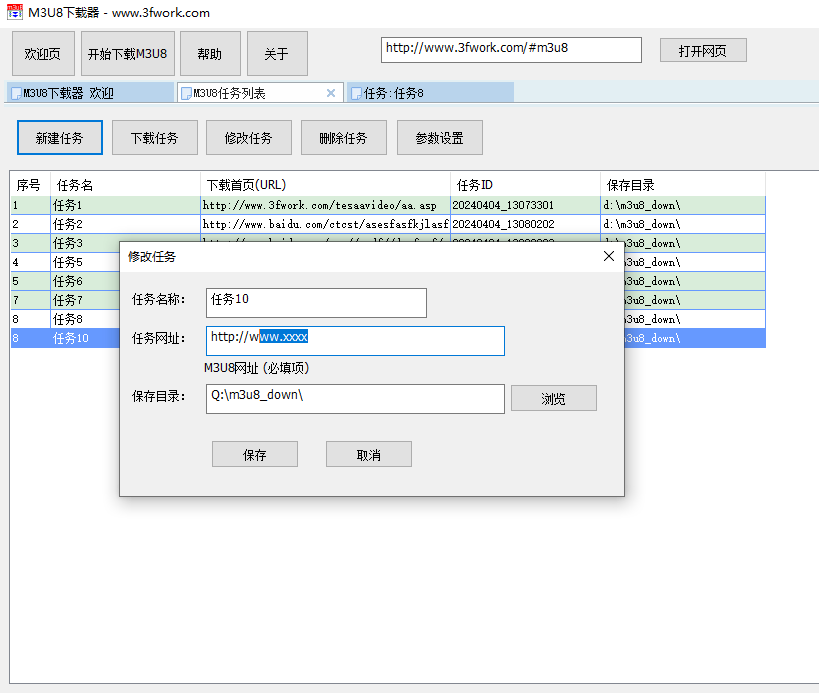Open the 帮助 toolbar button
819x693 pixels.
pyautogui.click(x=210, y=54)
